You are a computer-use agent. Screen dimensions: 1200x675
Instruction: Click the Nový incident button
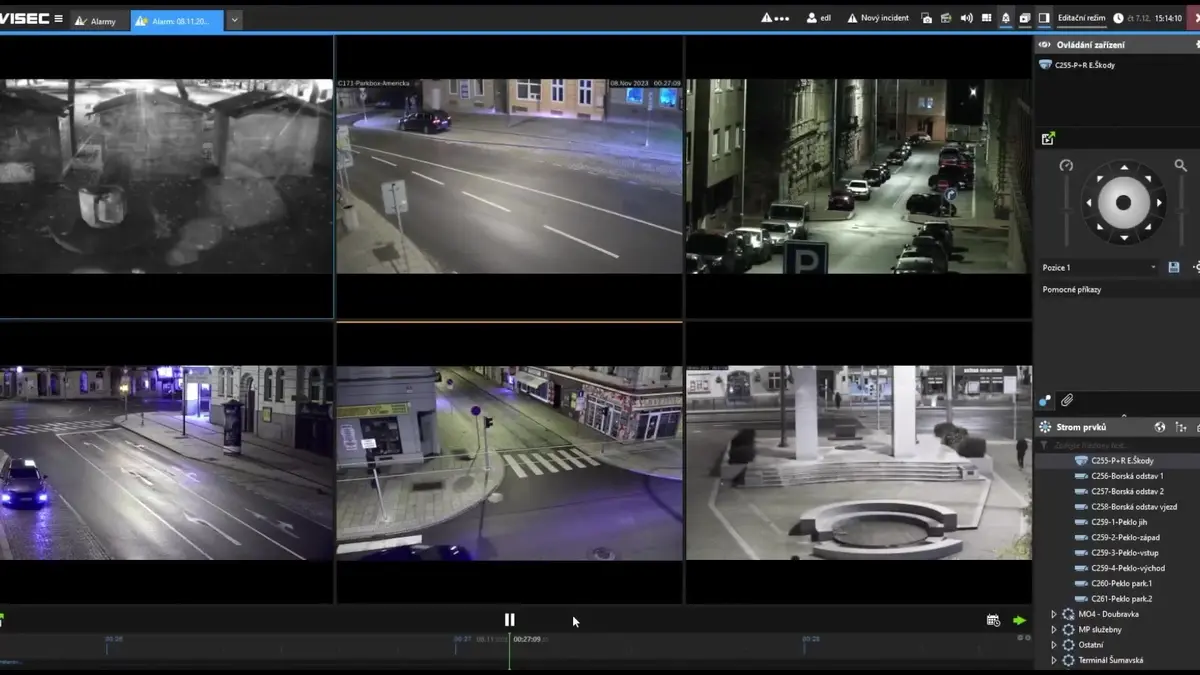[x=878, y=18]
